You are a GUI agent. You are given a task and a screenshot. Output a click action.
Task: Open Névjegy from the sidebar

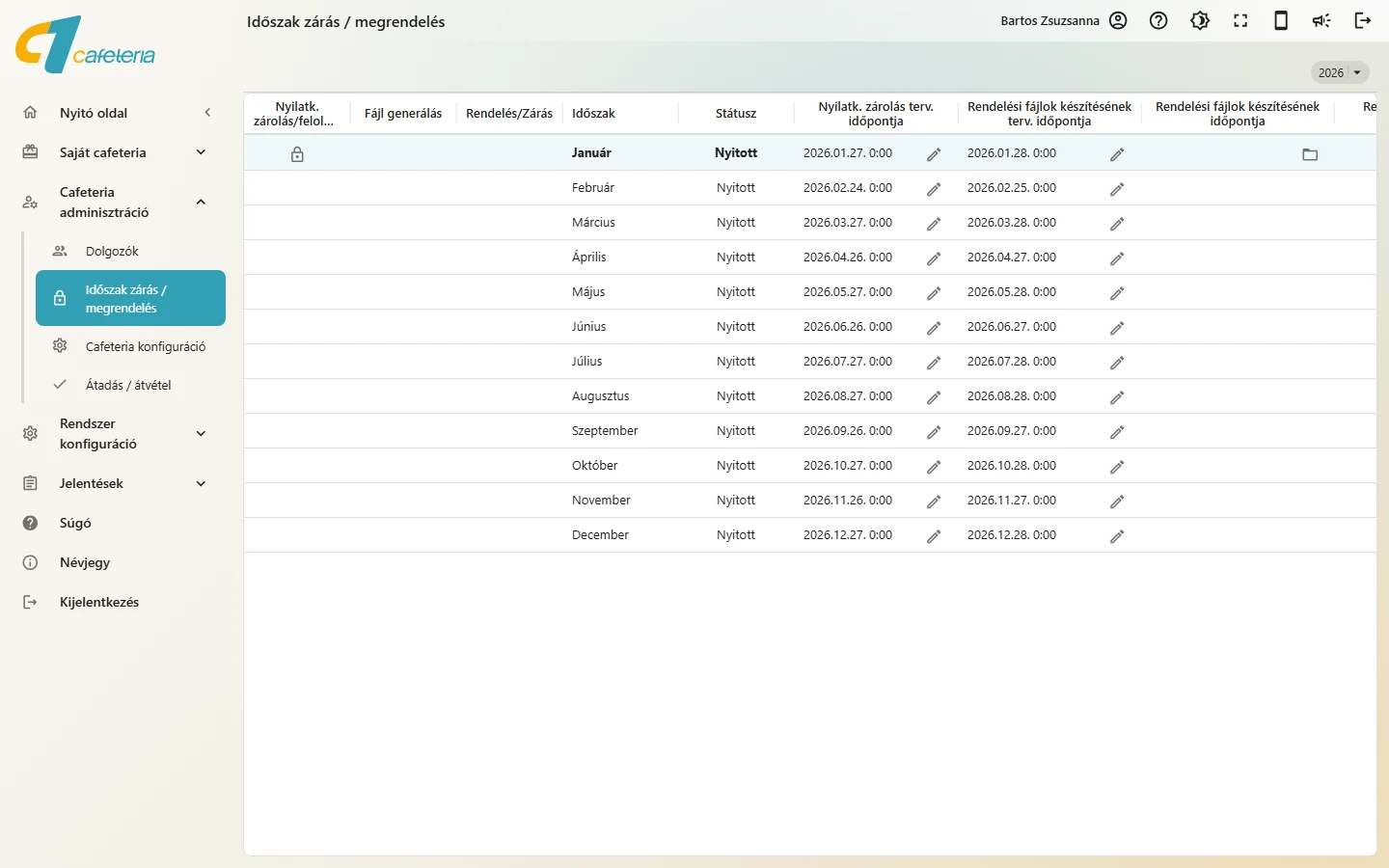tap(85, 562)
